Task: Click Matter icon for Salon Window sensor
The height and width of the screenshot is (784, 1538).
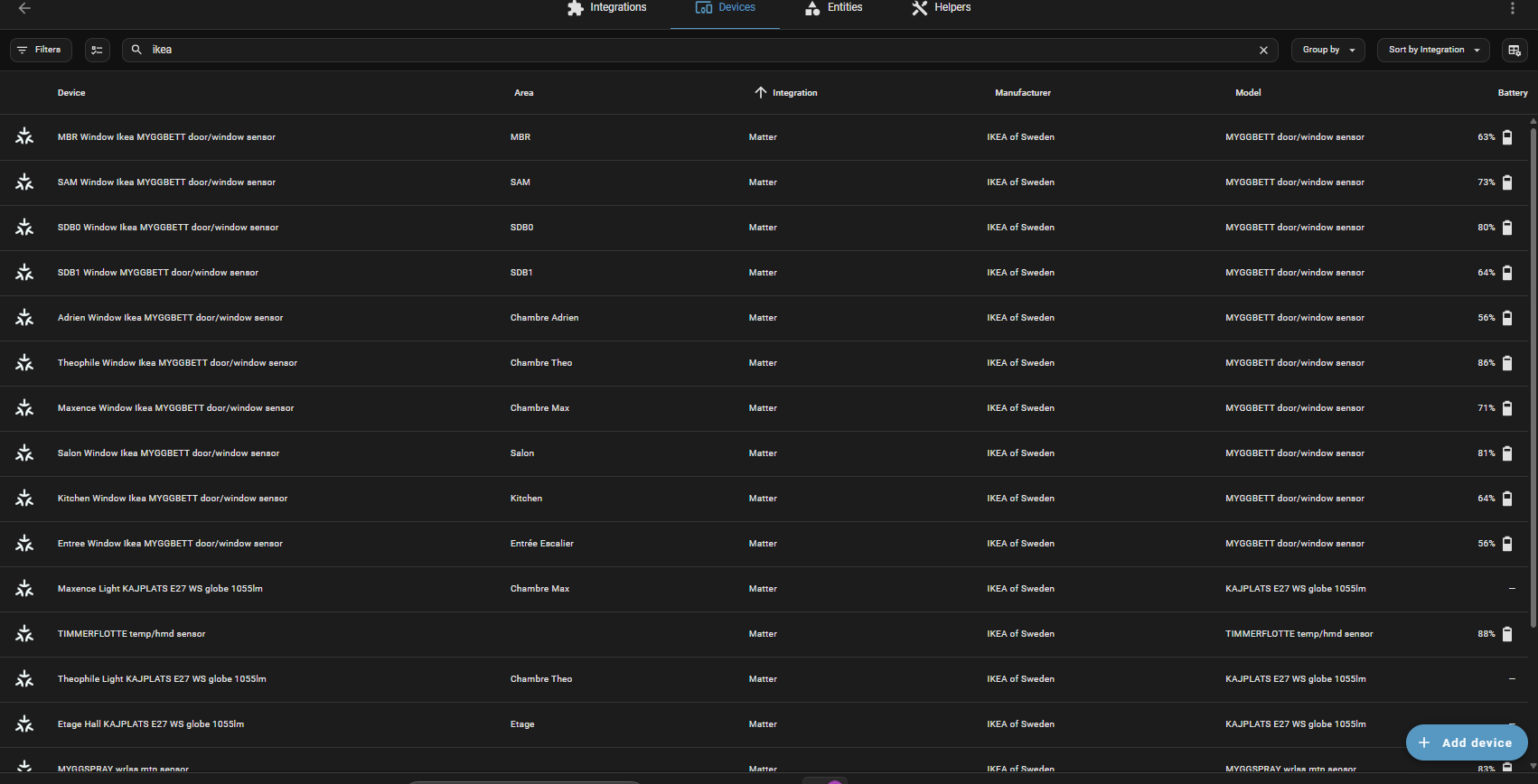Action: (x=24, y=453)
